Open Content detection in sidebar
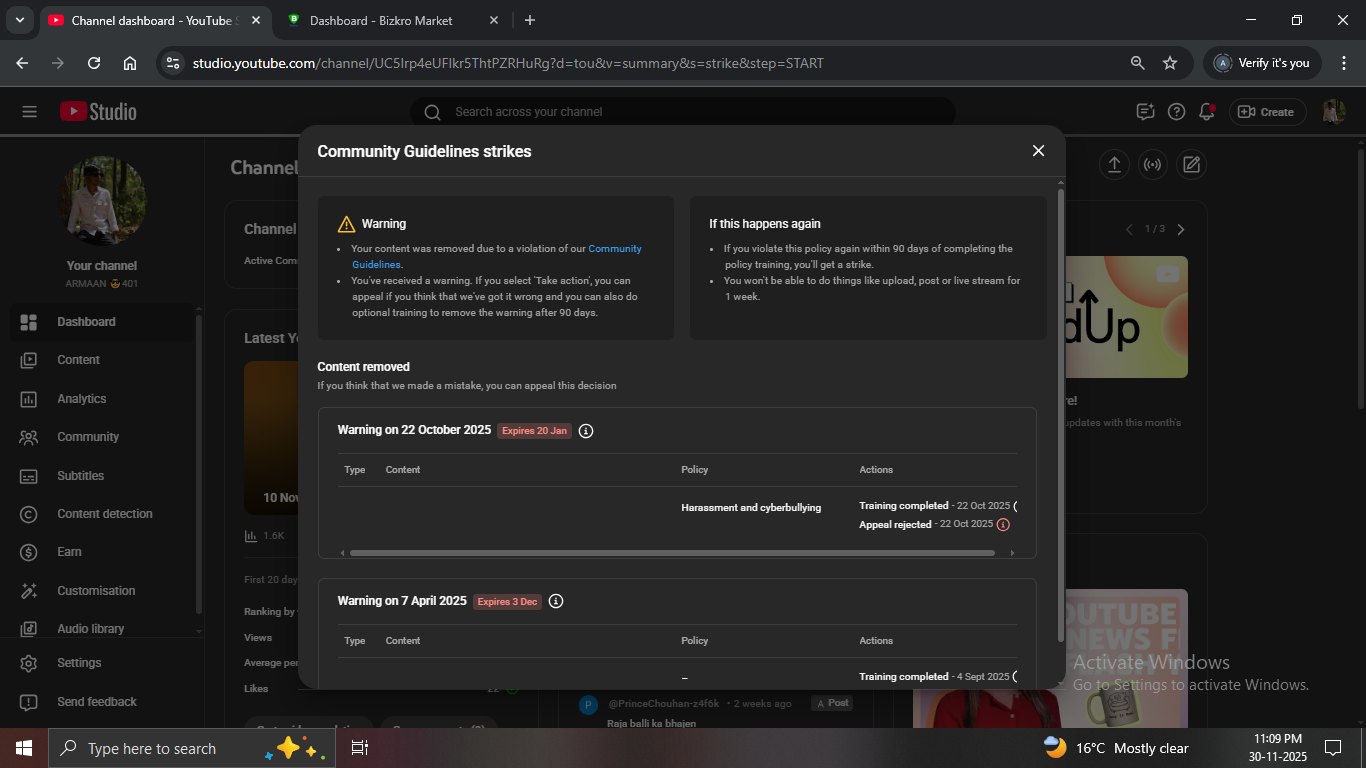1366x768 pixels. coord(104,514)
